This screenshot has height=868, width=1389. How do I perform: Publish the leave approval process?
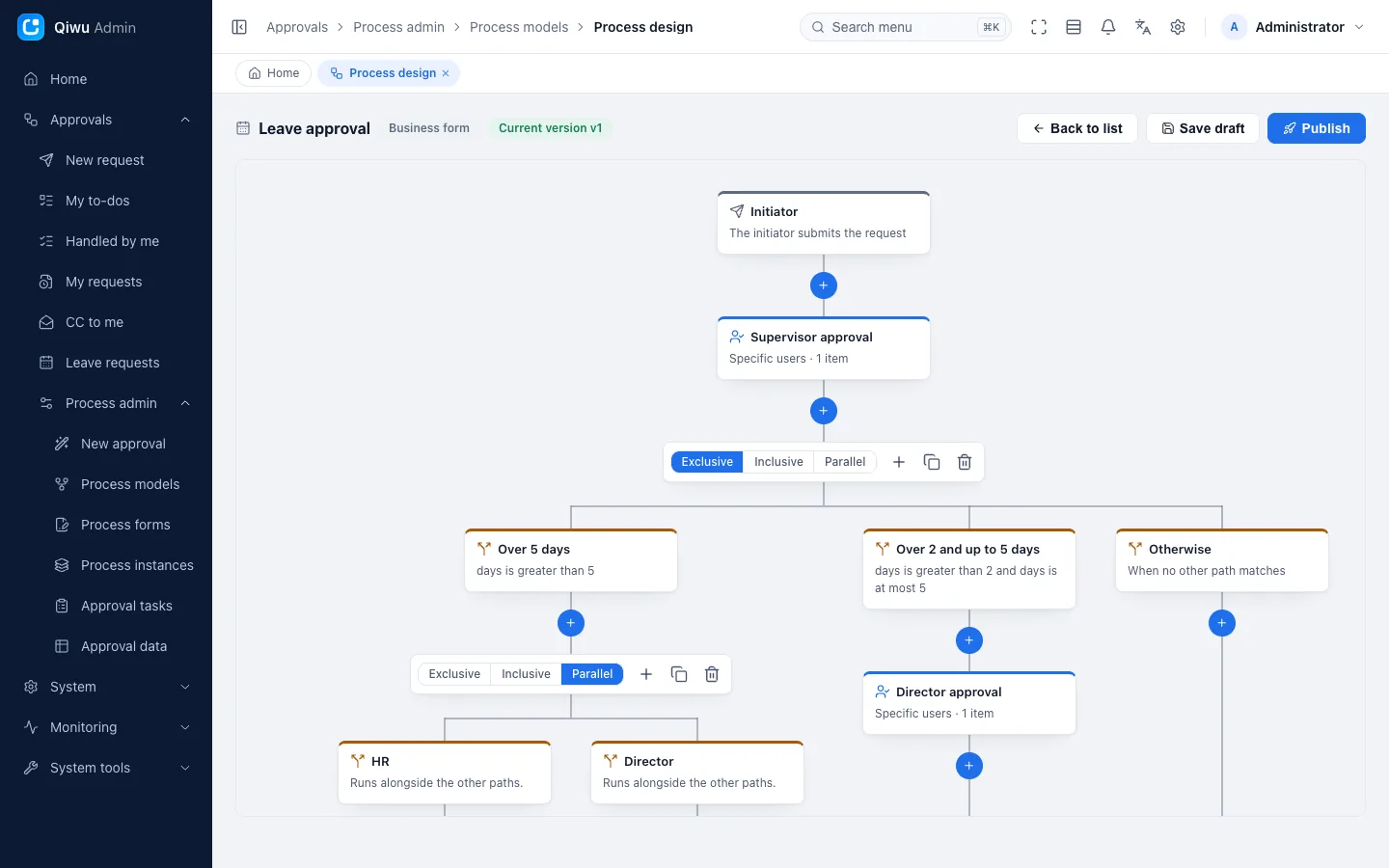[x=1317, y=128]
